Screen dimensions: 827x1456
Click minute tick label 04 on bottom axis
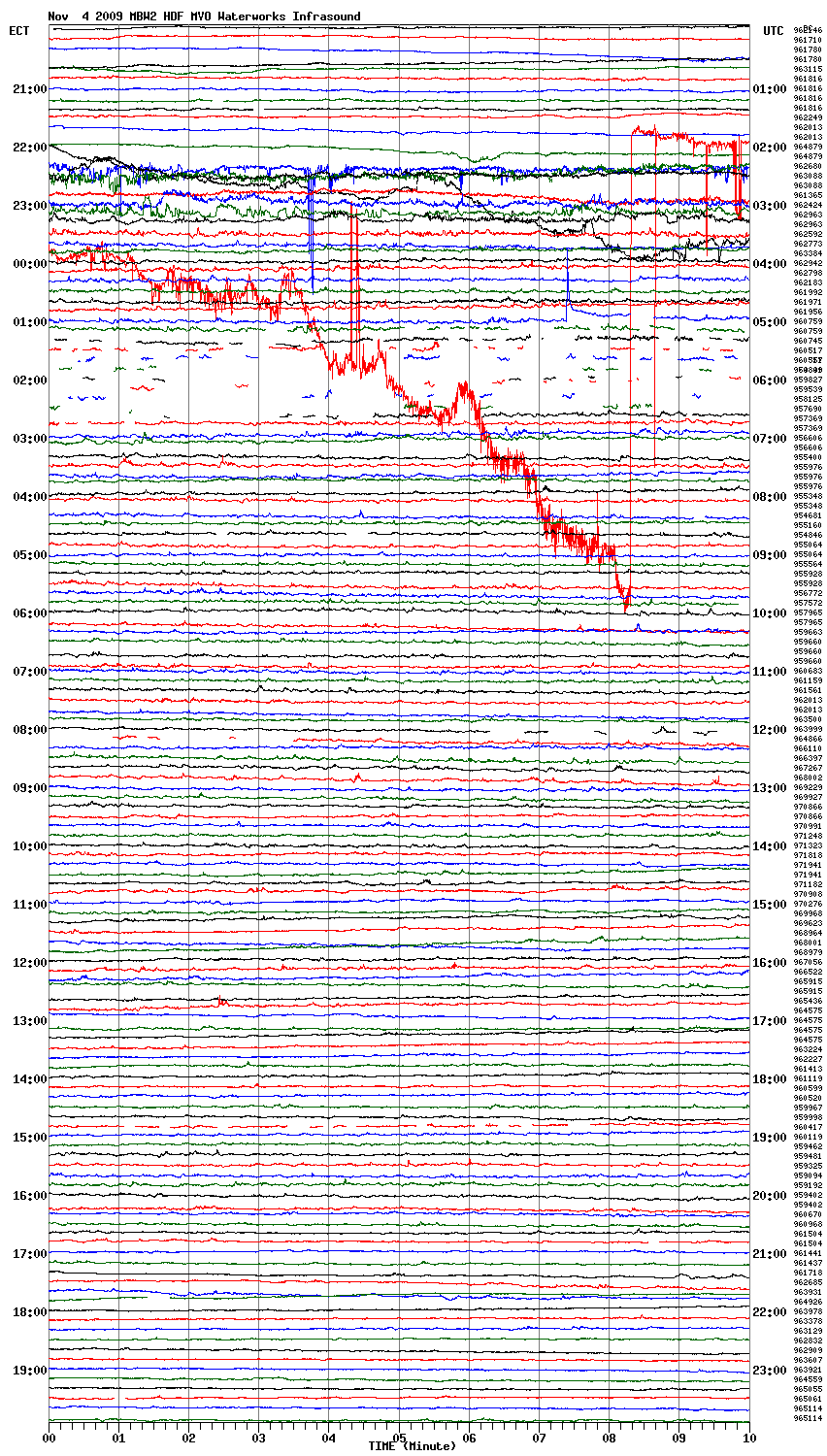pos(329,1438)
